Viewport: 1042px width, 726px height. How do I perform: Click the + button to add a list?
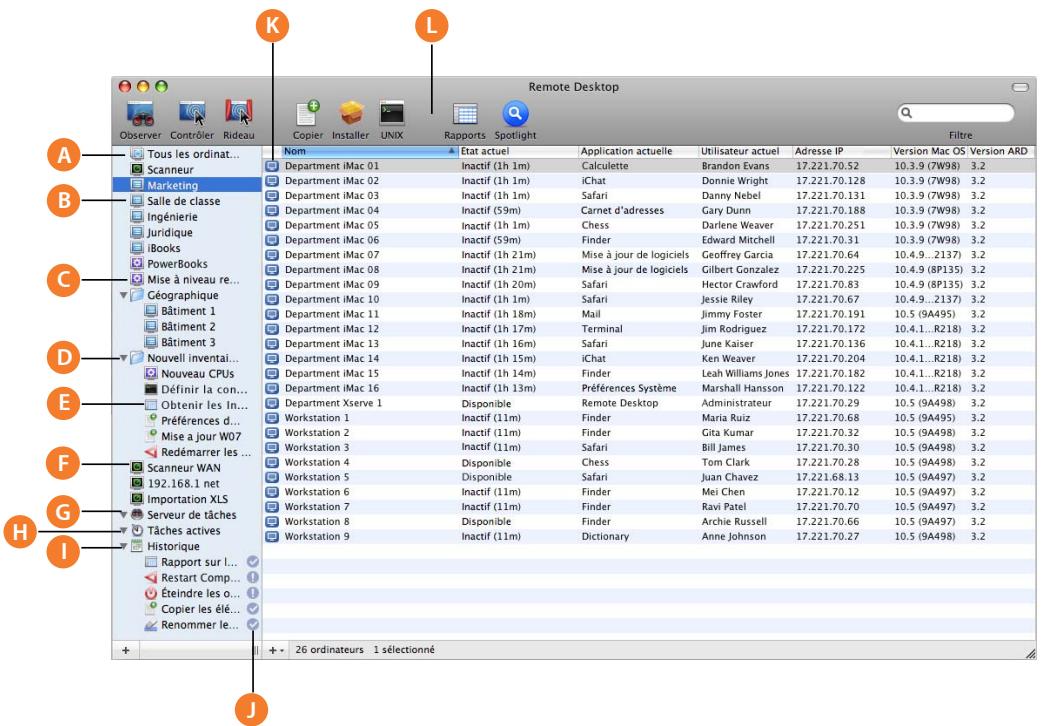(x=128, y=648)
